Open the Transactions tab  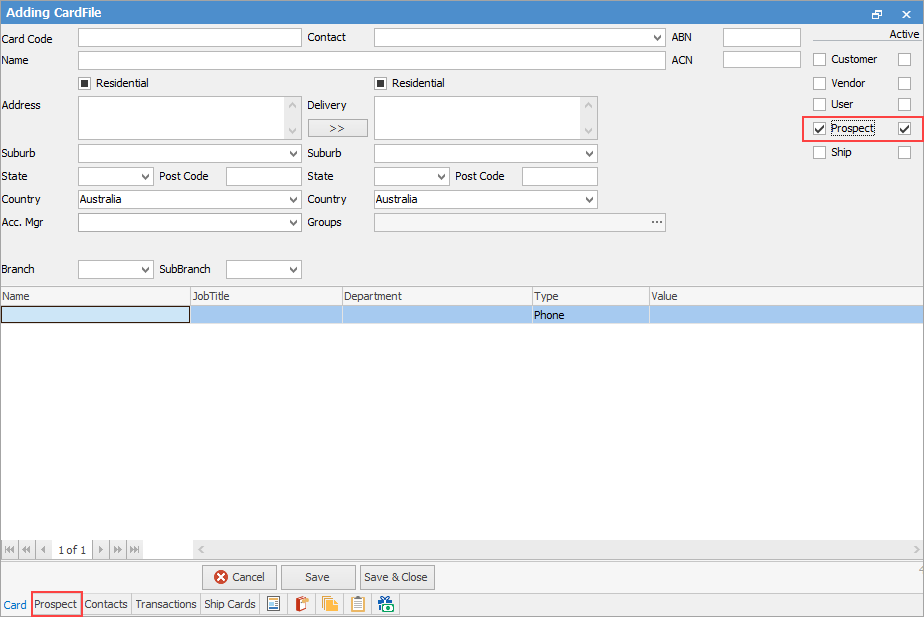(x=165, y=604)
